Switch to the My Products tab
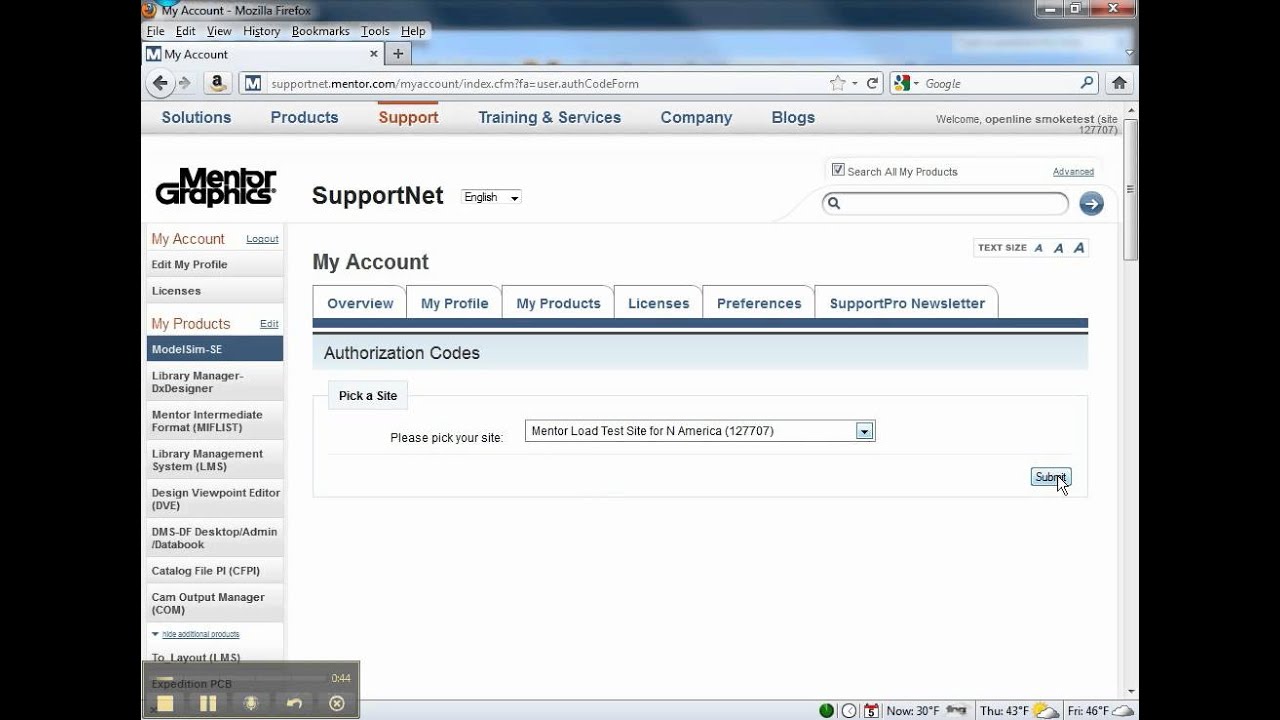This screenshot has height=720, width=1280. pyautogui.click(x=558, y=303)
